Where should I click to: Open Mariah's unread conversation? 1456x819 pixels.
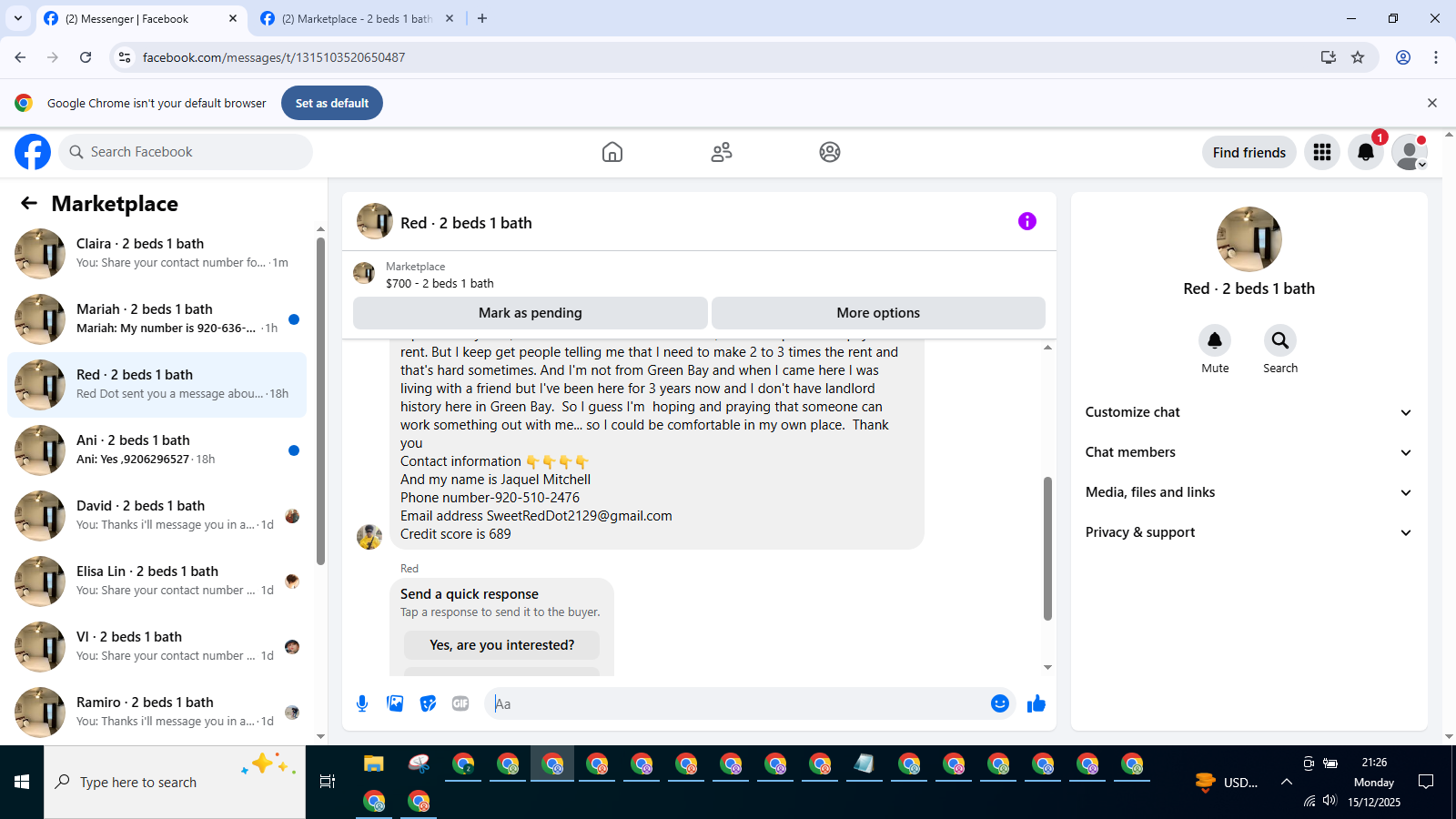[x=157, y=319]
